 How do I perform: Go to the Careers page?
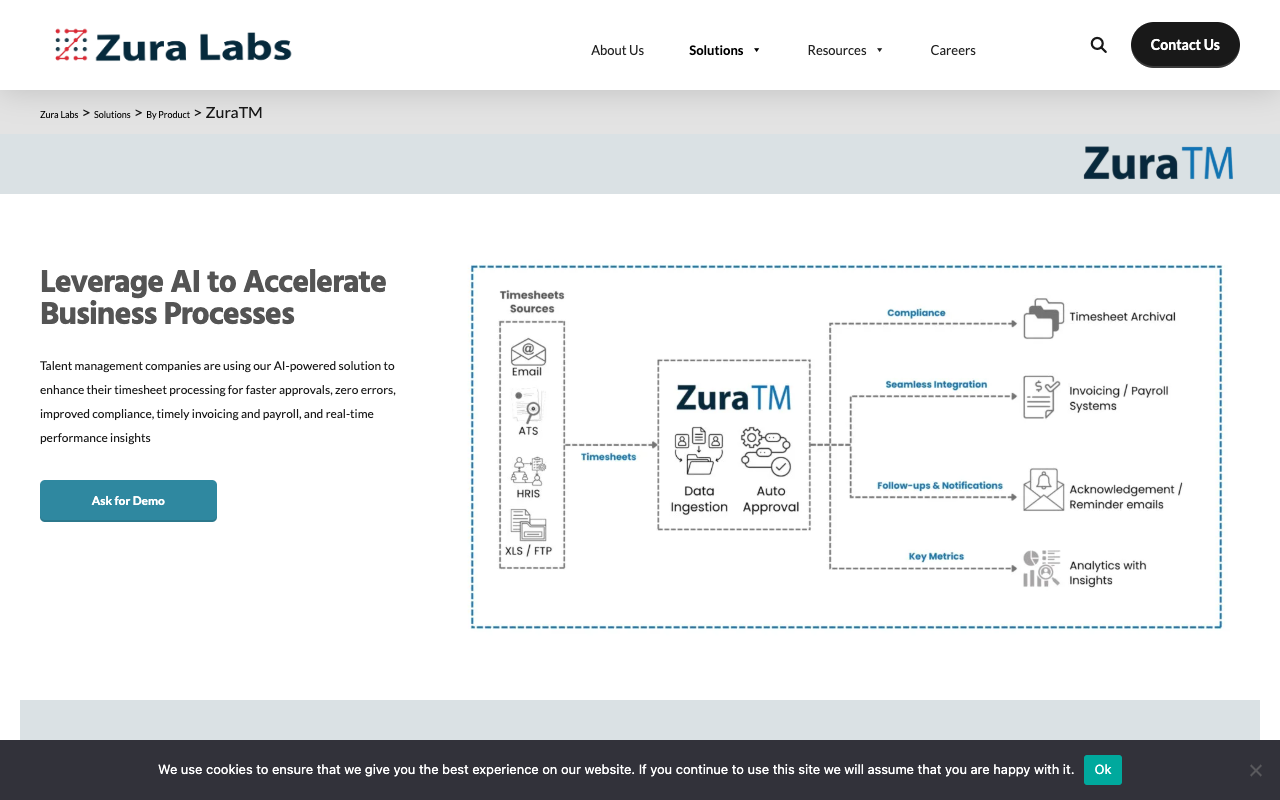click(x=953, y=50)
